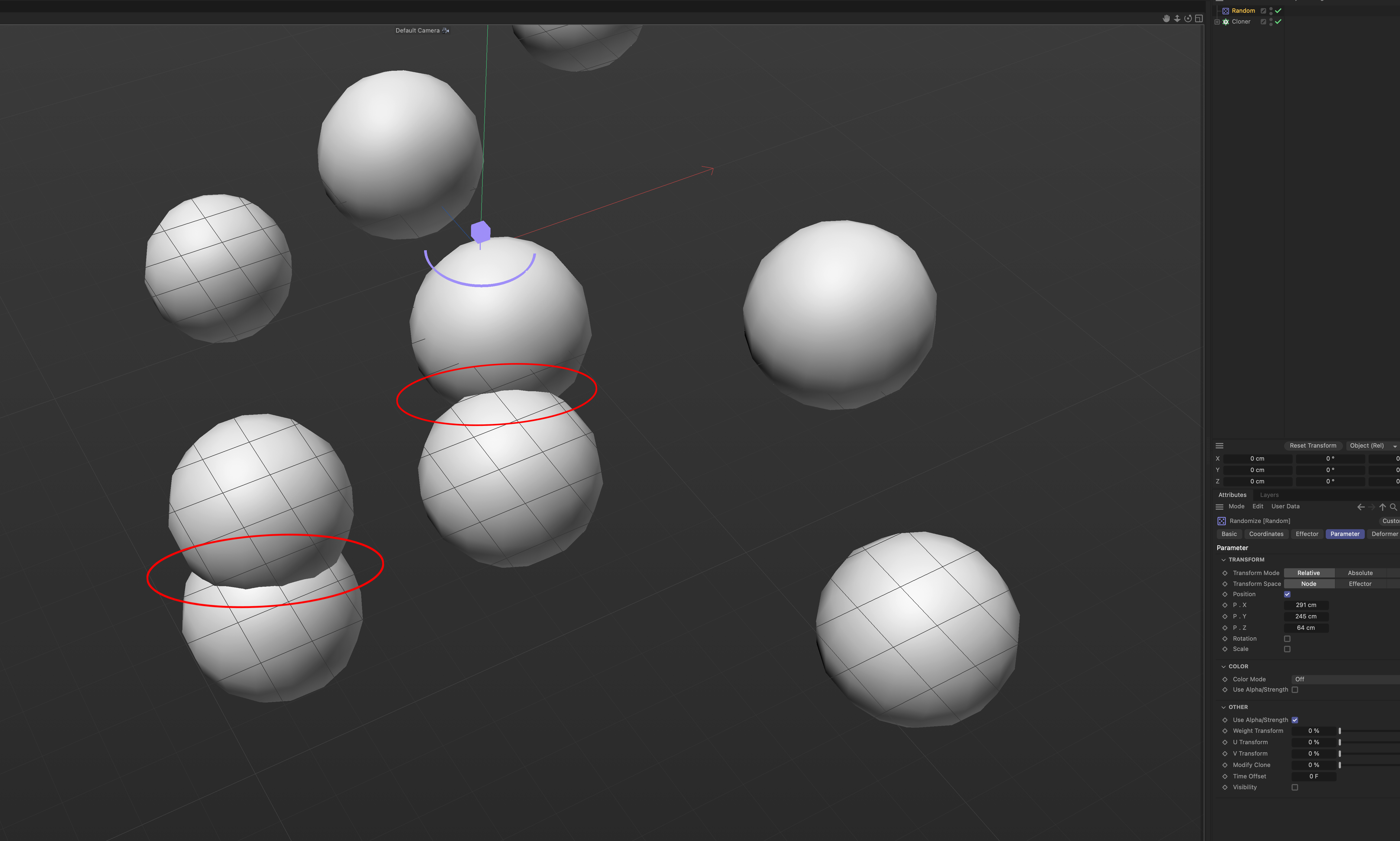The width and height of the screenshot is (1400, 841).
Task: Go forward with the right arrow icon
Action: click(1372, 507)
